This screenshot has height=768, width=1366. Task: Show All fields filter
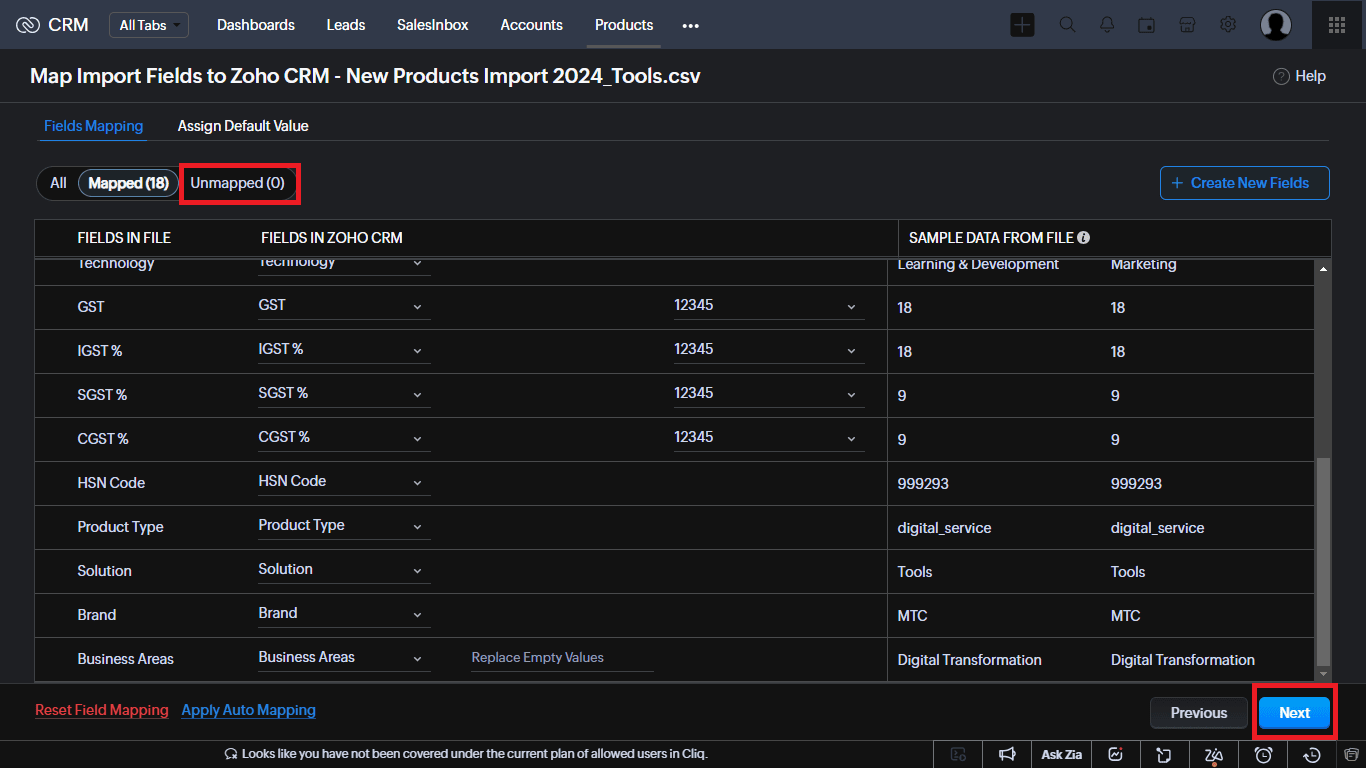pos(58,183)
